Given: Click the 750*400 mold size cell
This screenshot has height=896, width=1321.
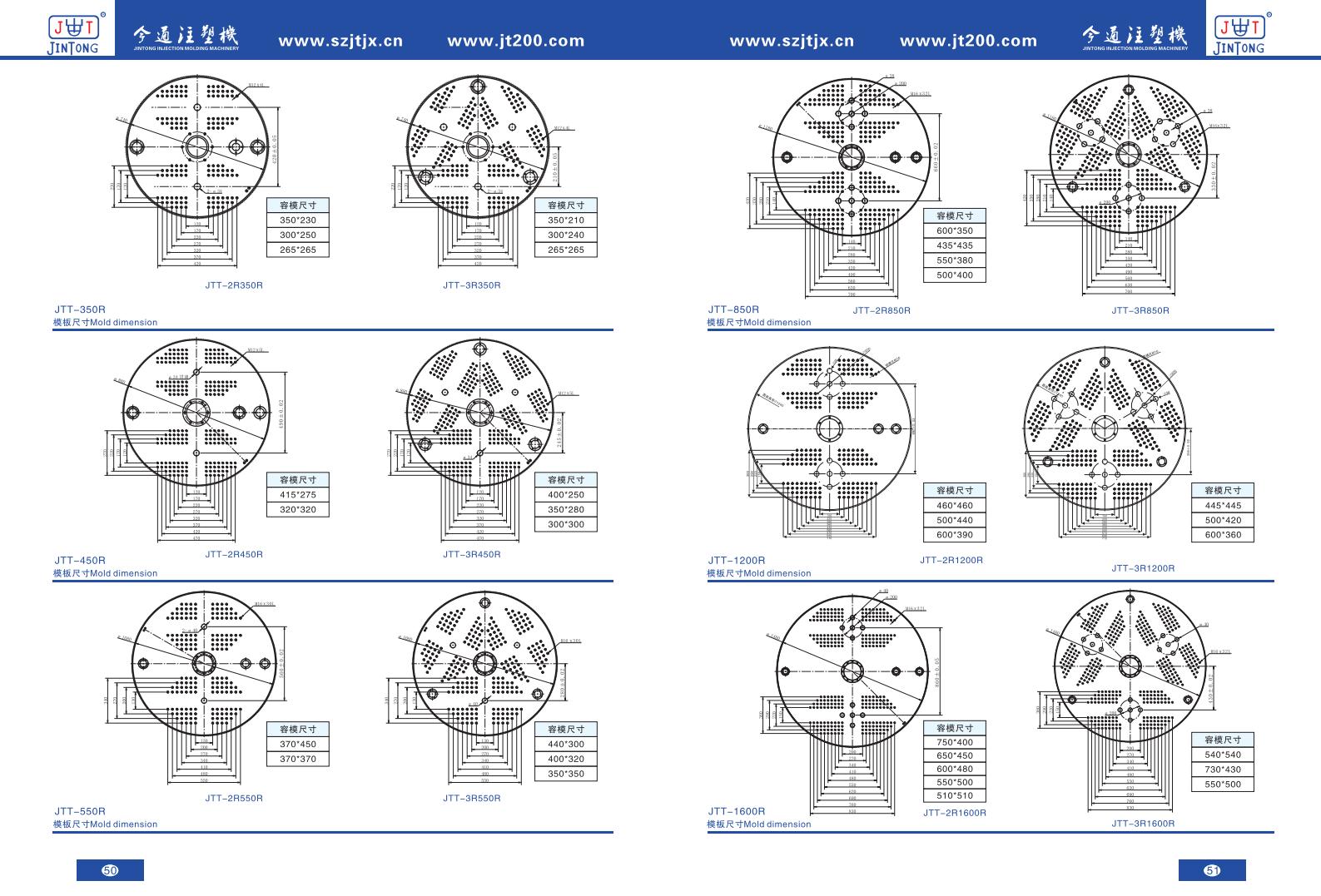Looking at the screenshot, I should coord(954,742).
